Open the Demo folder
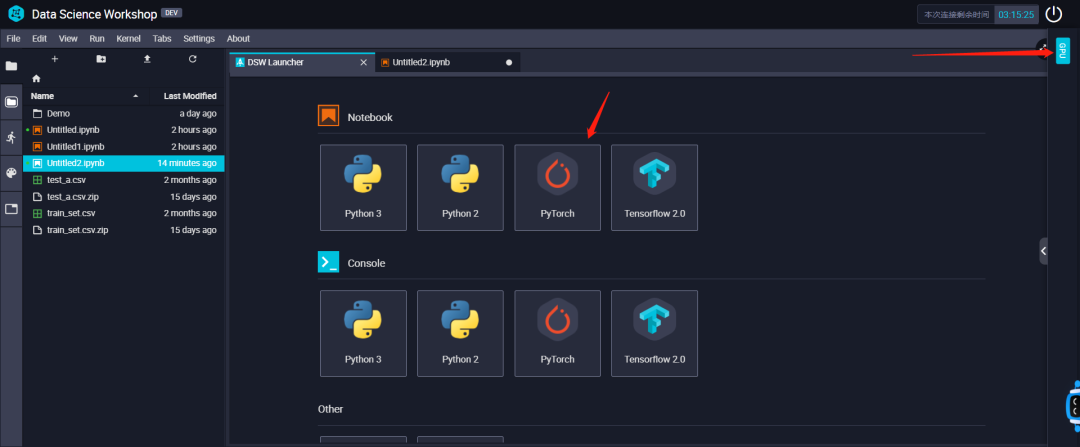This screenshot has height=447, width=1080. pyautogui.click(x=124, y=114)
